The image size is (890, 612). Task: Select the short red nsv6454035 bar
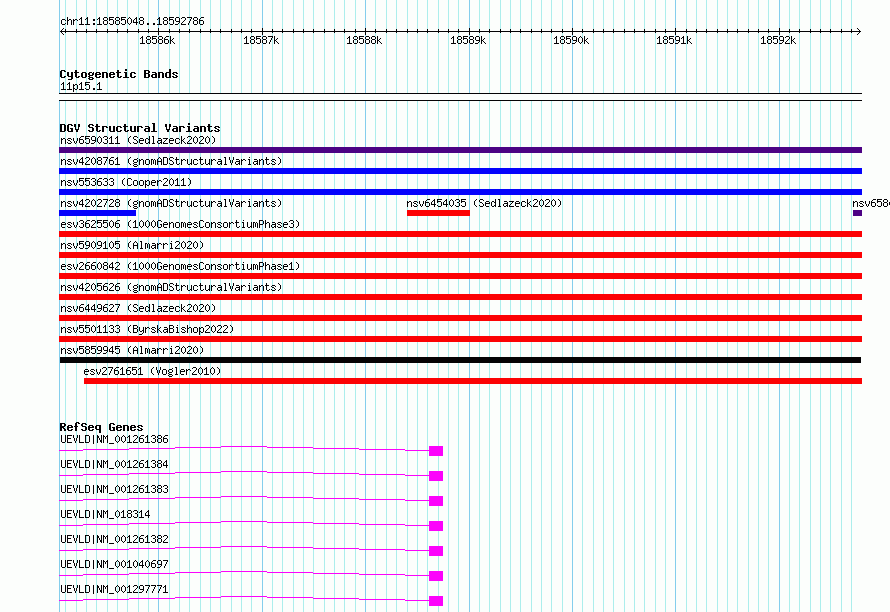tap(438, 213)
